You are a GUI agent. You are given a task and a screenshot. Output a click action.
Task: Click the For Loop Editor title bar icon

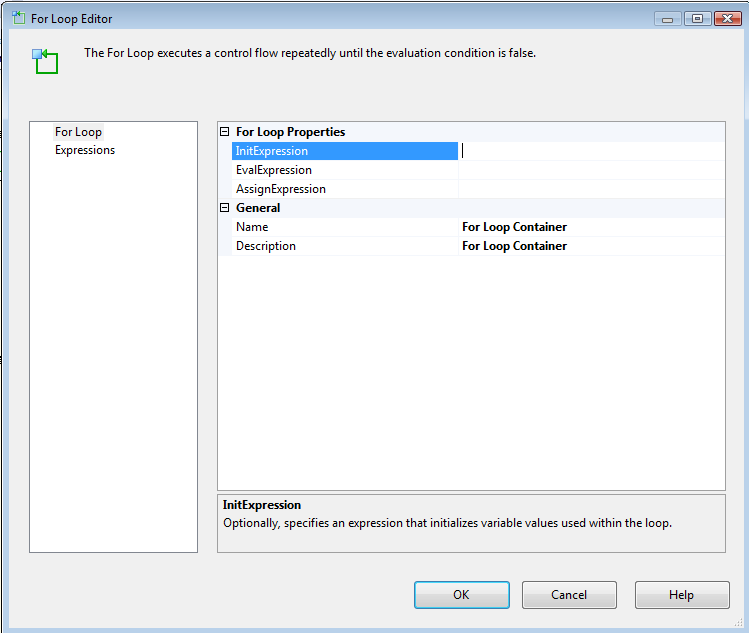tap(18, 18)
